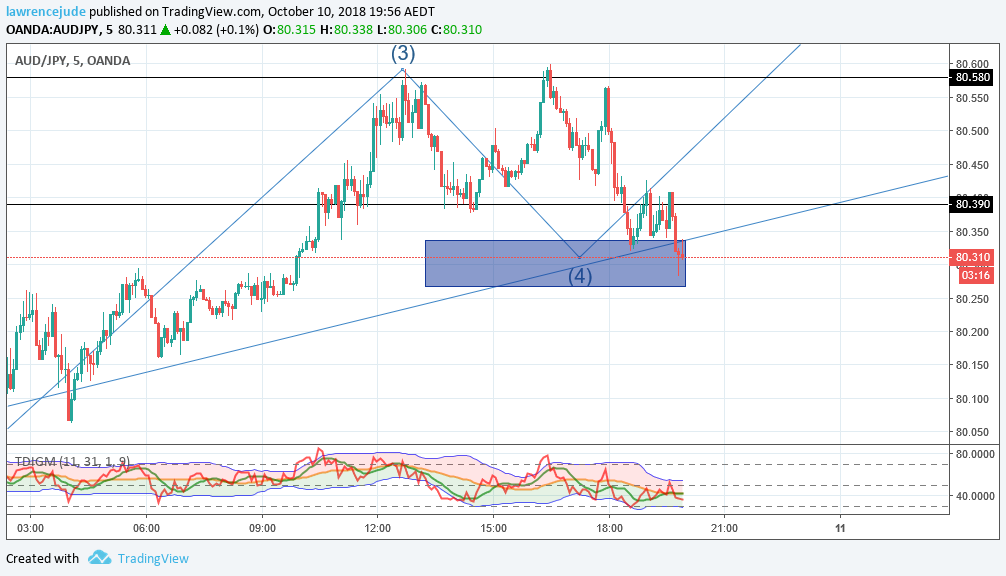This screenshot has height=576, width=1006.
Task: Click the current price 80.310 label
Action: click(973, 257)
